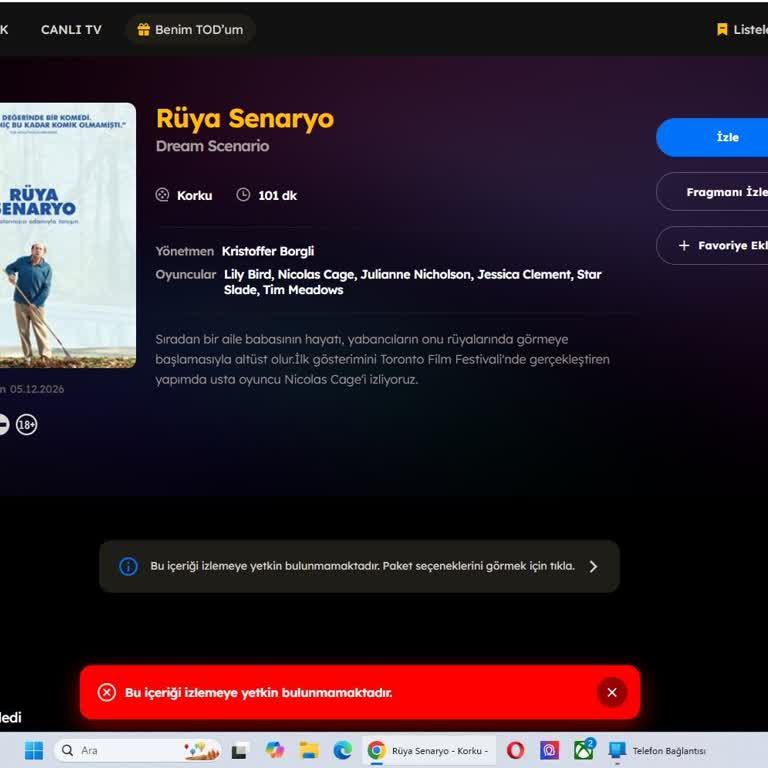
Task: Click the cast names list
Action: pos(412,282)
